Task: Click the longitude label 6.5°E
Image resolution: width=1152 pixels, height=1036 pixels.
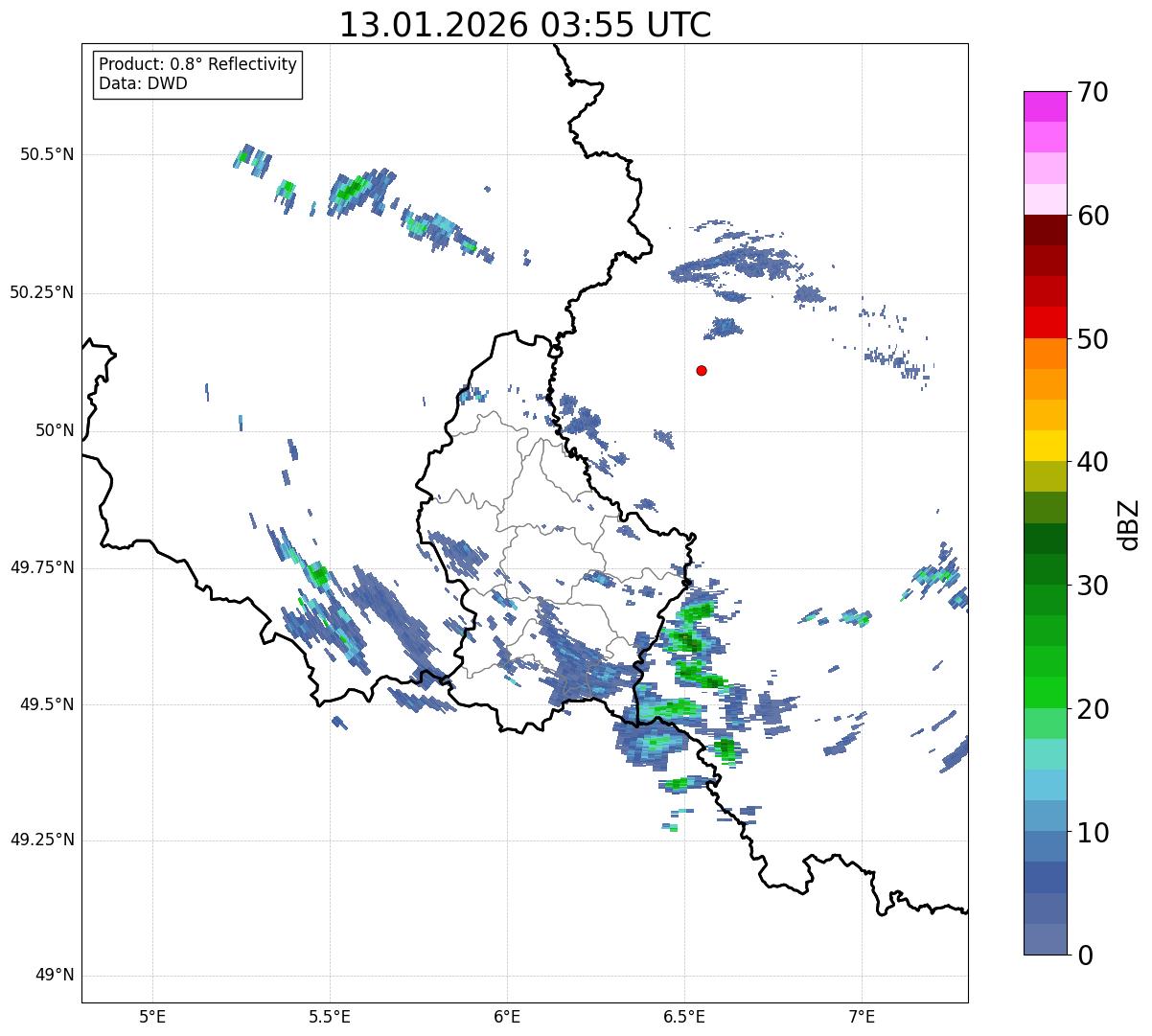Action: (x=684, y=1017)
